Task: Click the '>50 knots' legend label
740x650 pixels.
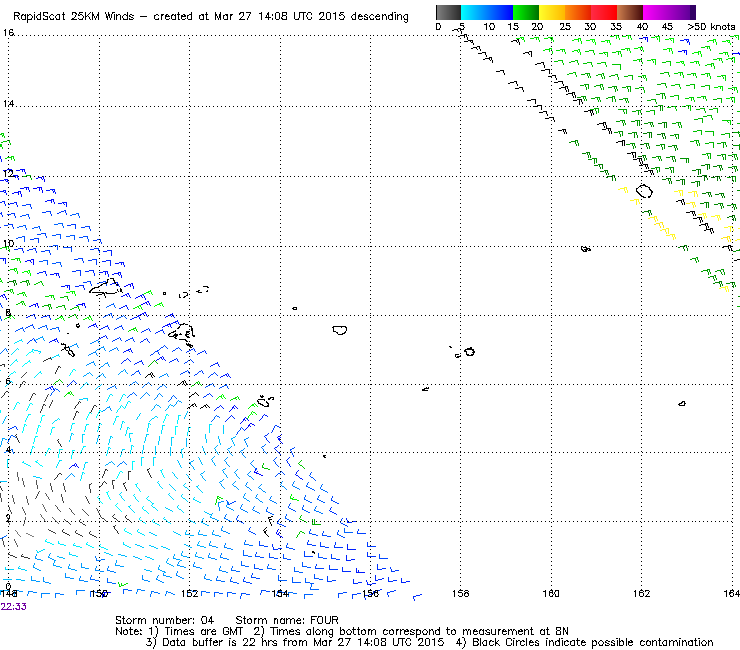Action: (711, 27)
